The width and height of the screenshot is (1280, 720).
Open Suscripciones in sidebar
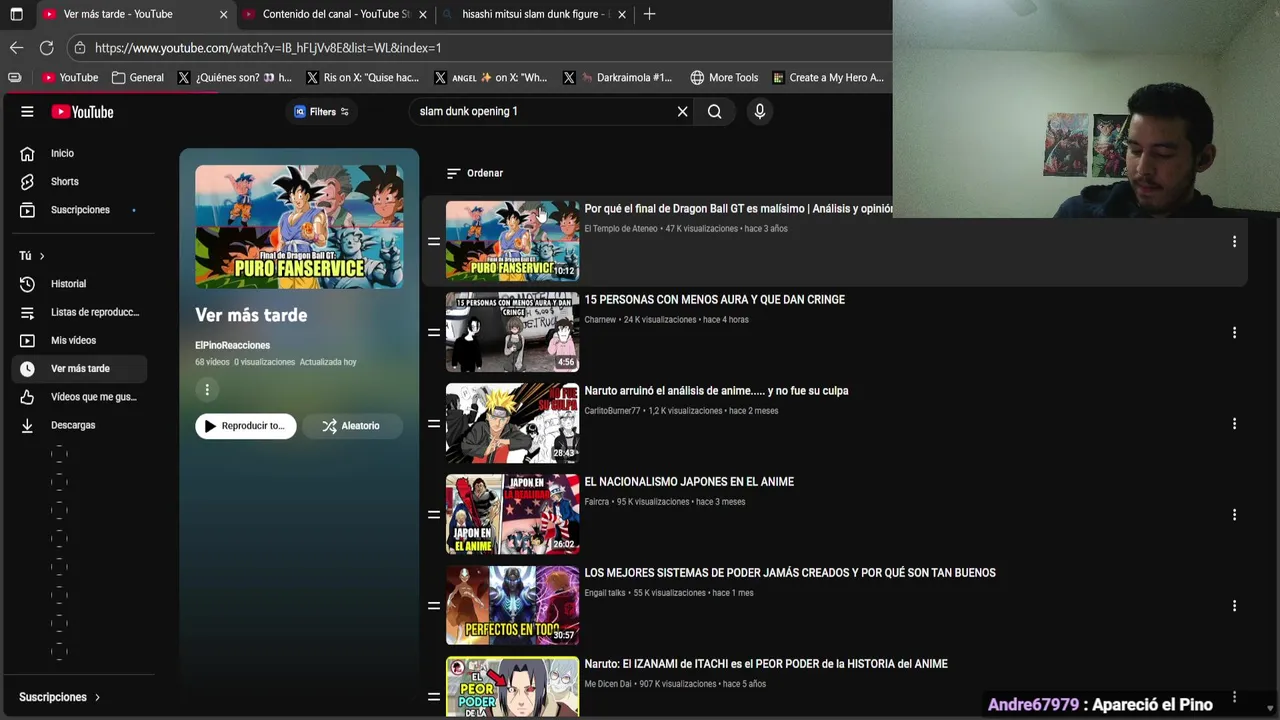pyautogui.click(x=80, y=210)
